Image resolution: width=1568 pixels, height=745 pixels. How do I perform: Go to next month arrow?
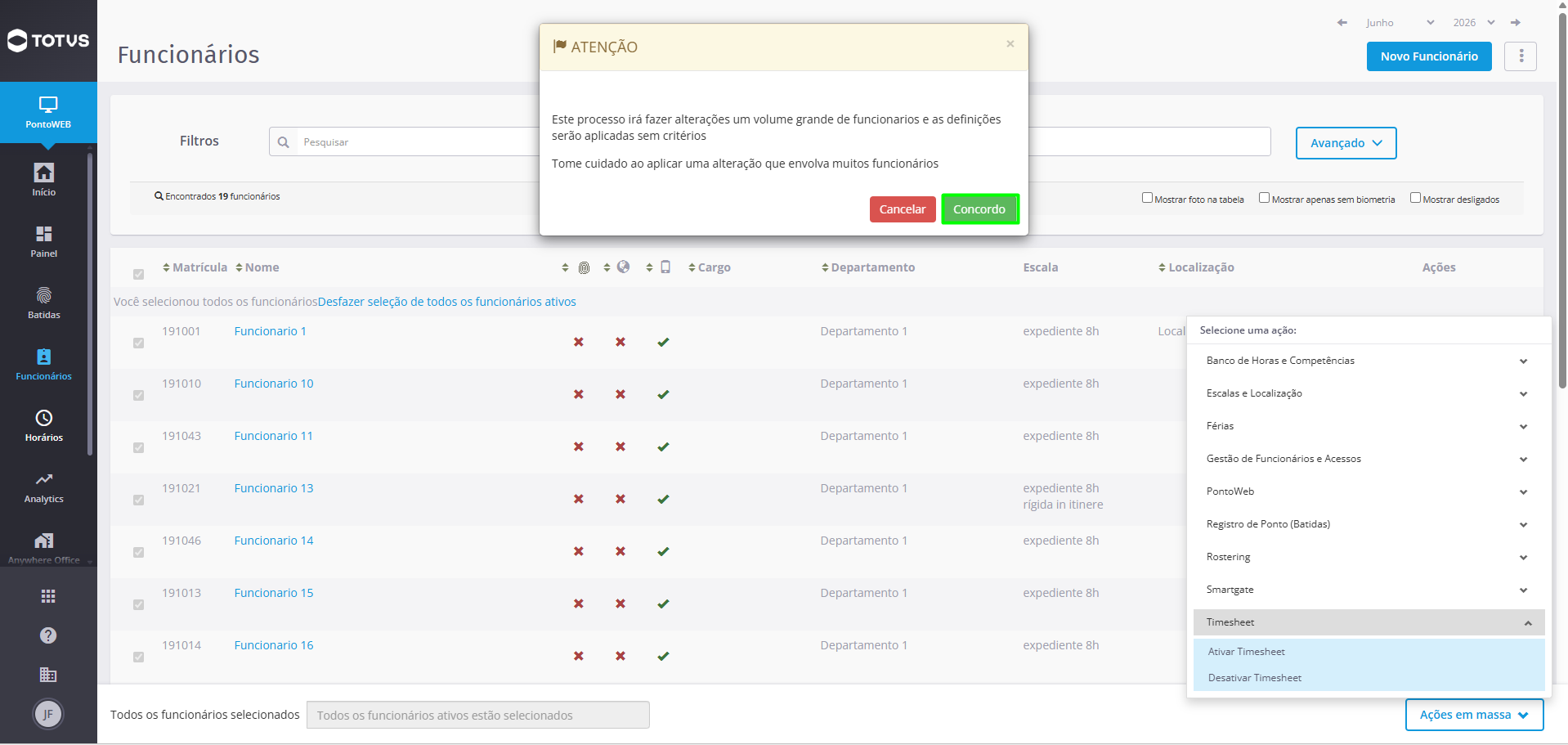click(1516, 23)
